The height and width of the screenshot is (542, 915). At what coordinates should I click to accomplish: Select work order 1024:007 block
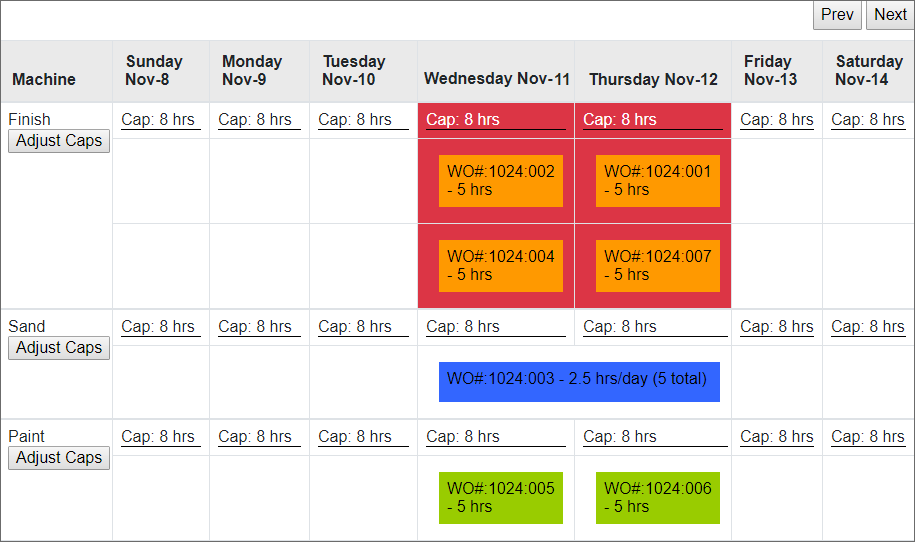(x=658, y=266)
